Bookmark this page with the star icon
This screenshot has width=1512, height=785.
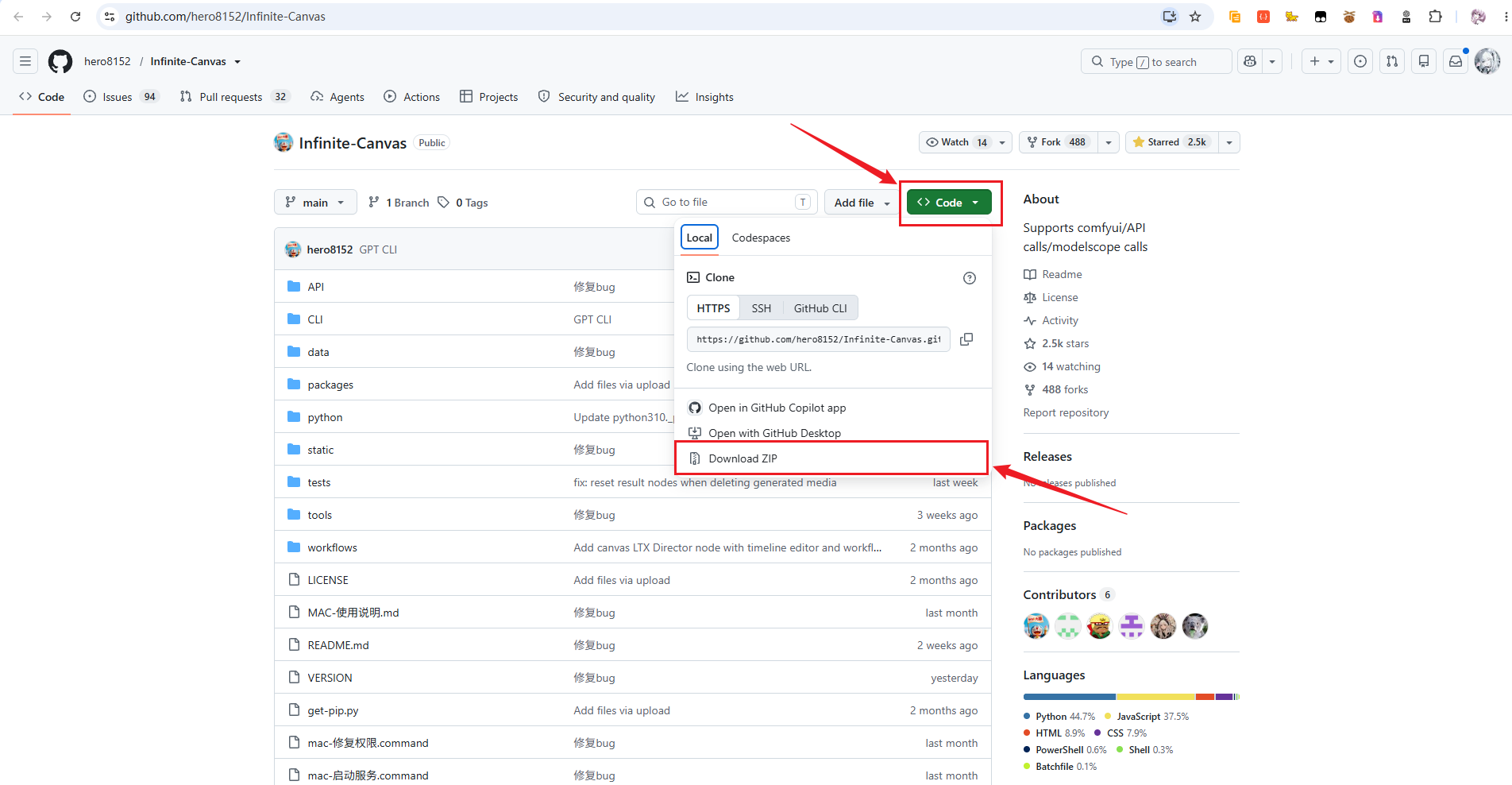pyautogui.click(x=1195, y=17)
